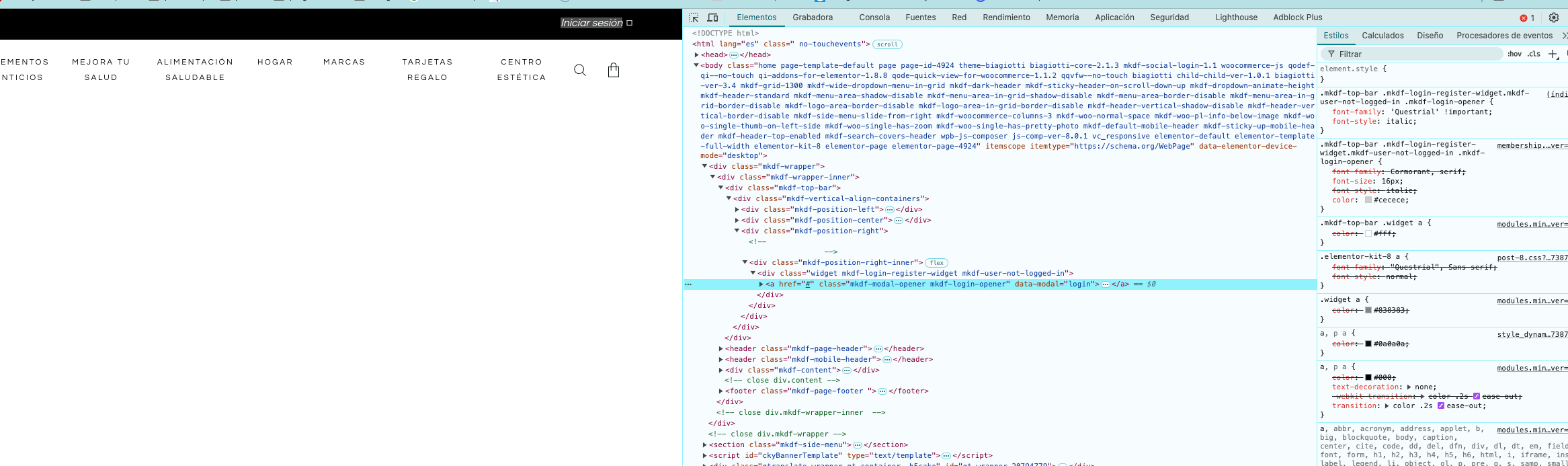1568x466 pixels.
Task: Expand the mkdf-mobile-header header node
Action: click(x=720, y=360)
